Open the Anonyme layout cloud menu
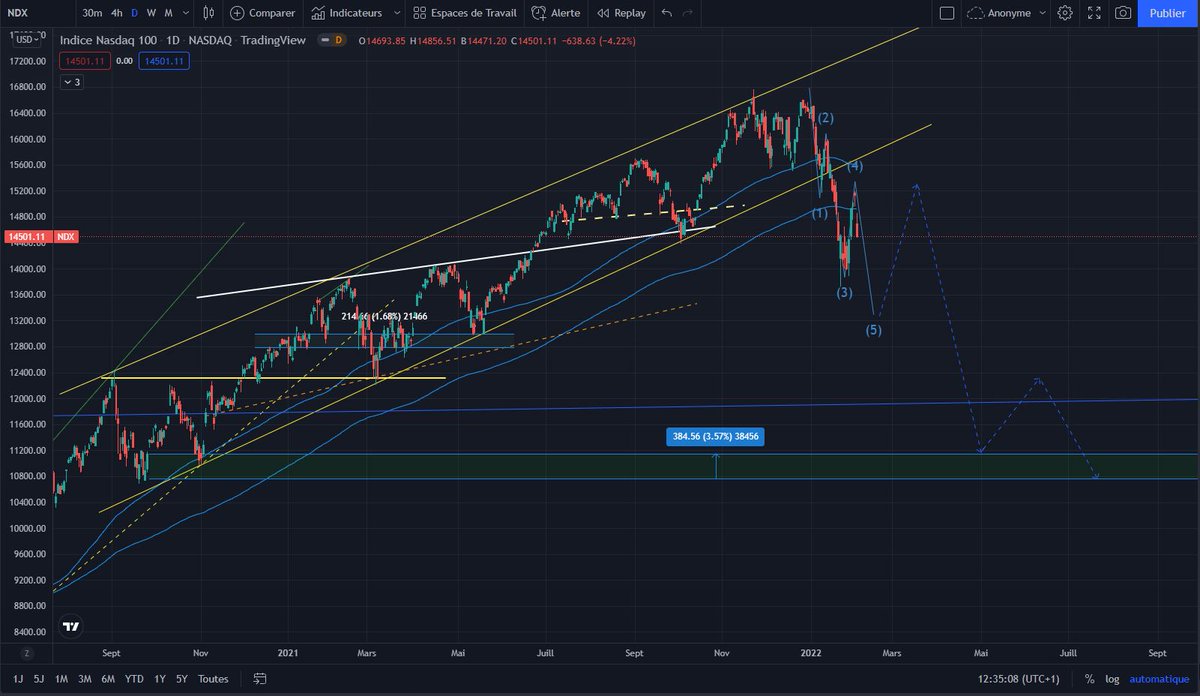The image size is (1200, 696). [1008, 13]
